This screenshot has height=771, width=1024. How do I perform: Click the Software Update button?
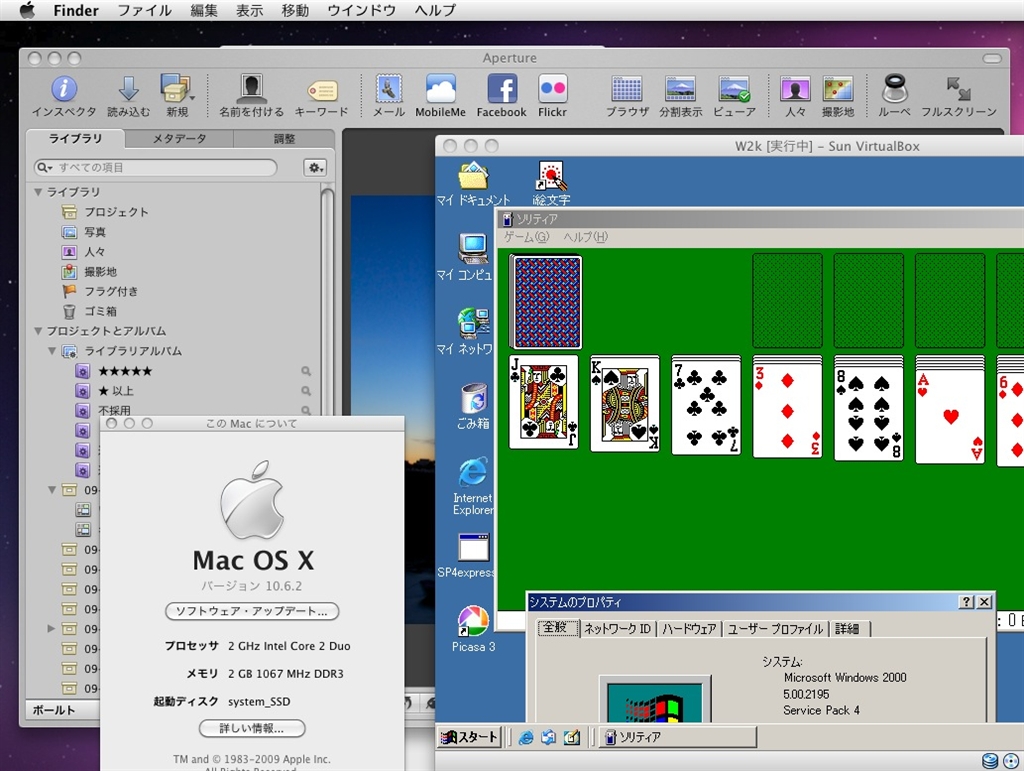click(x=252, y=611)
